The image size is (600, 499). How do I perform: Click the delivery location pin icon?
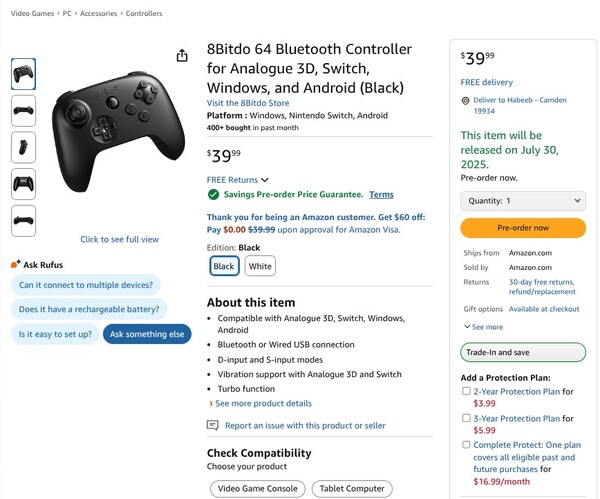click(466, 101)
